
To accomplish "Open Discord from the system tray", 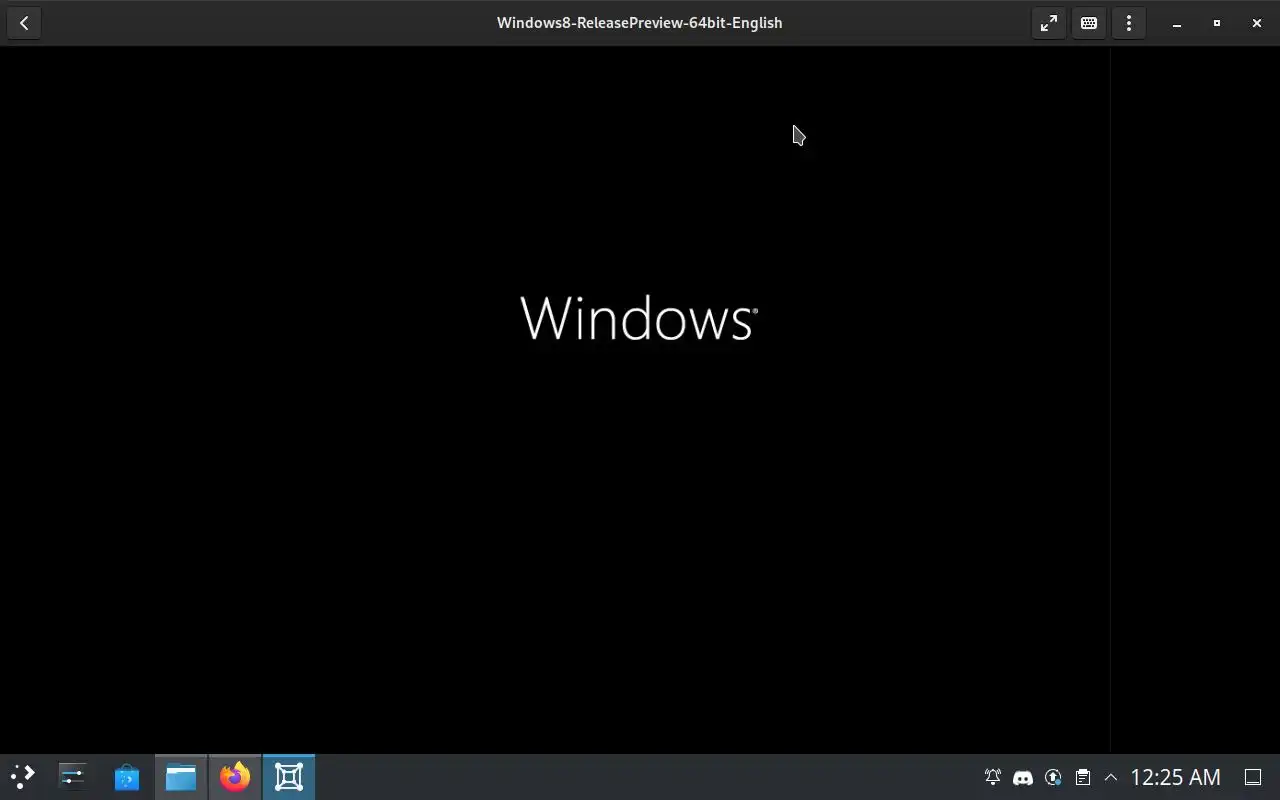I will 1023,777.
